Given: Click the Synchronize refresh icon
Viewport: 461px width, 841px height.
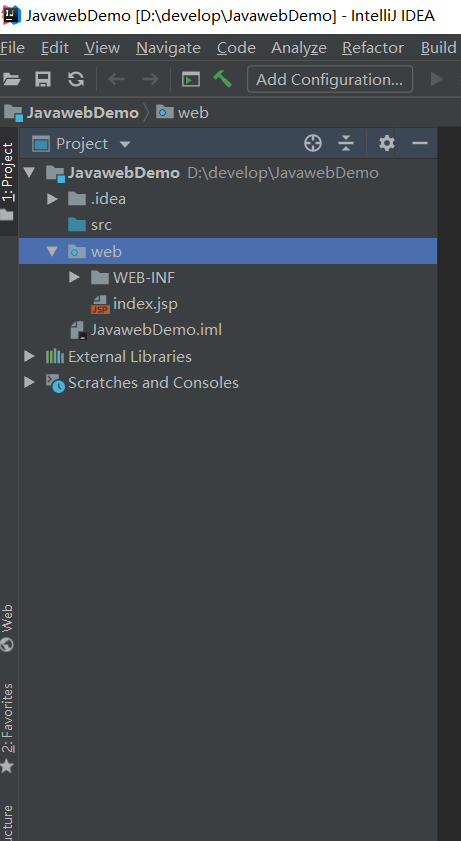Looking at the screenshot, I should [x=76, y=79].
